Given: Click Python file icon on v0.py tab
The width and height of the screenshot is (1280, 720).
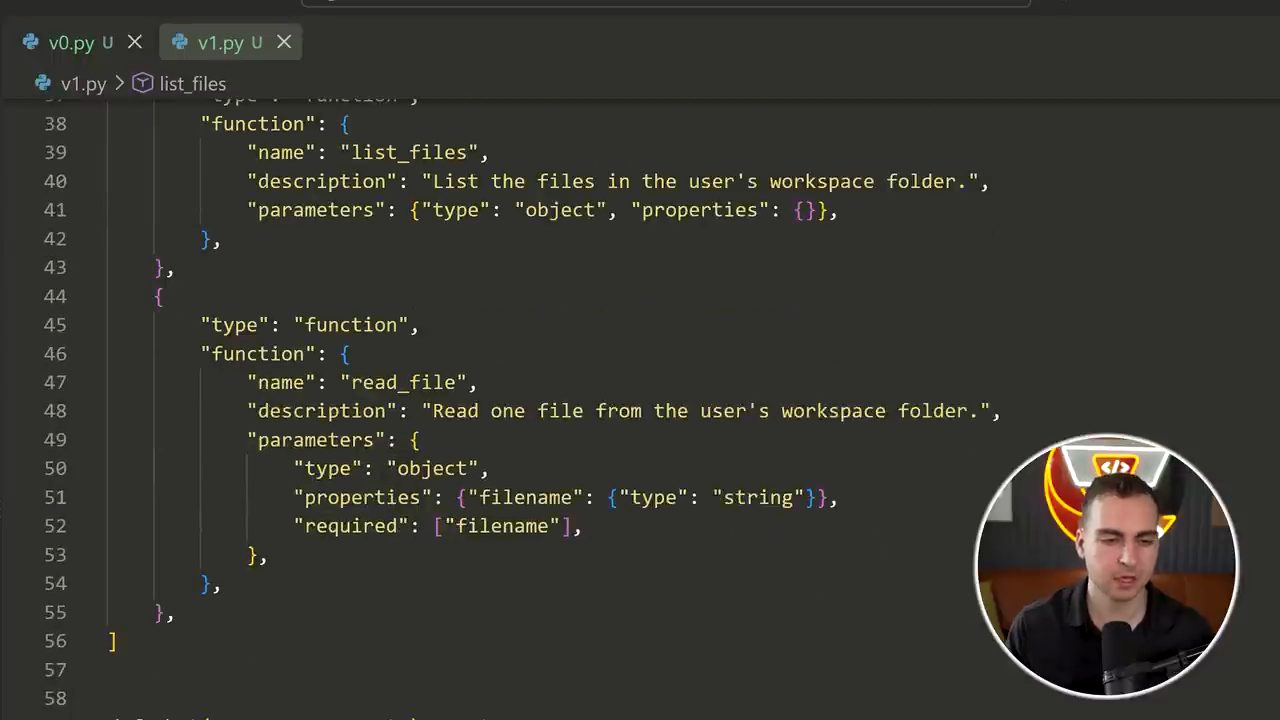Looking at the screenshot, I should [31, 42].
